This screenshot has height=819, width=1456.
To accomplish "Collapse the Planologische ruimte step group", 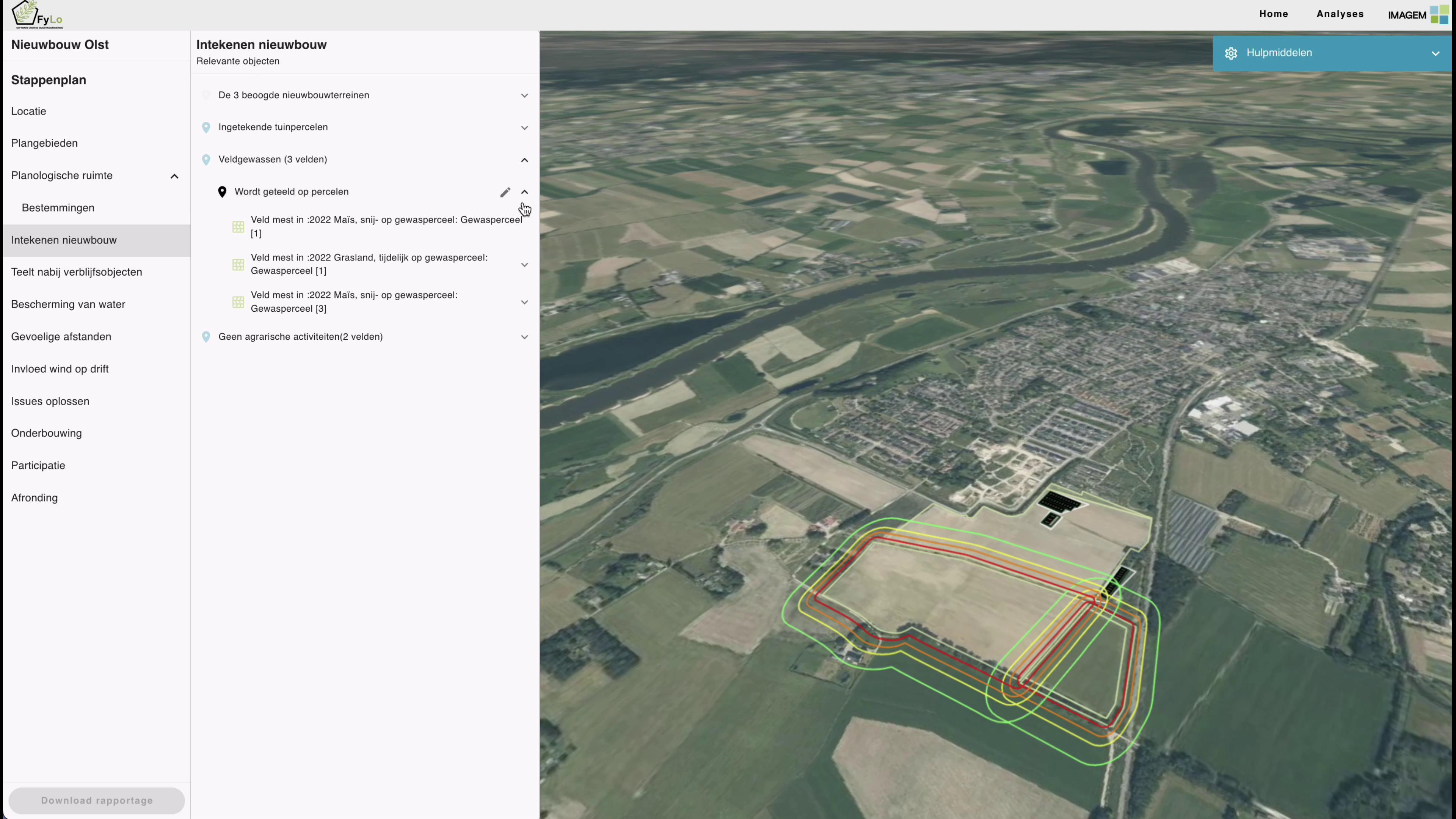I will [x=174, y=176].
